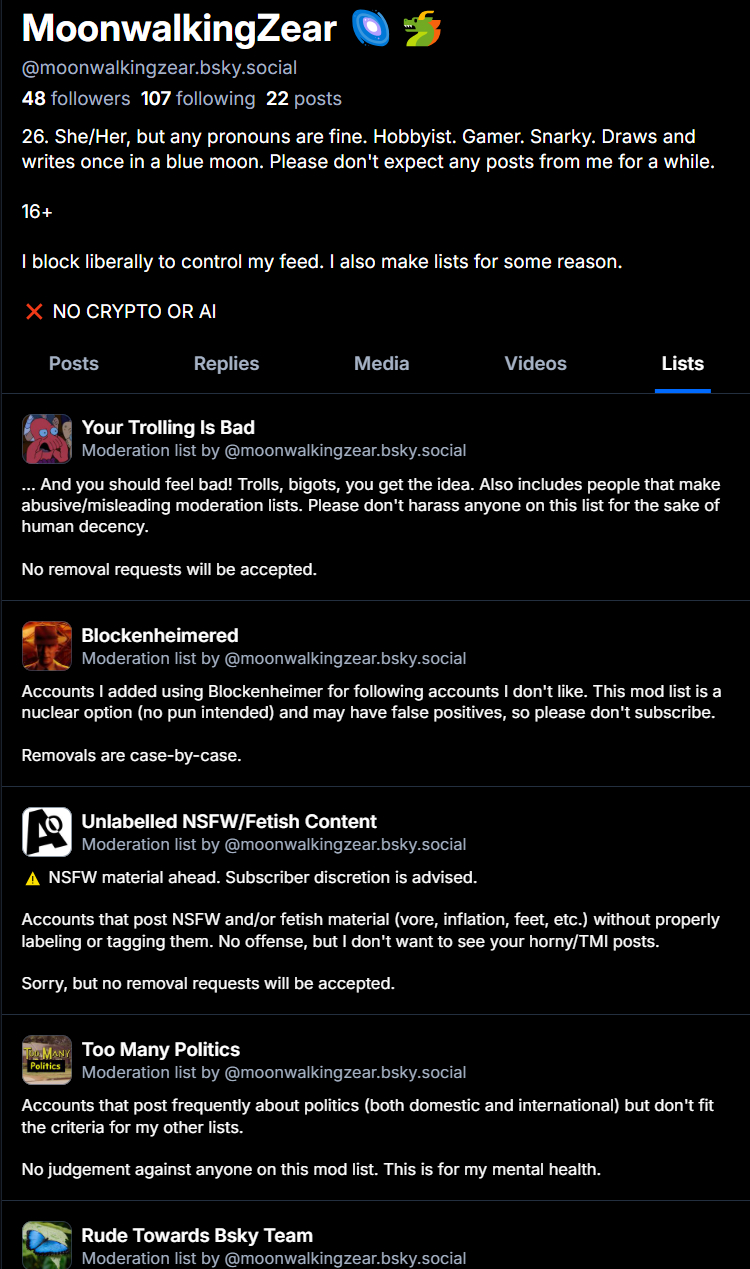This screenshot has width=750, height=1269.
Task: View the 48 followers list
Action: click(x=76, y=99)
